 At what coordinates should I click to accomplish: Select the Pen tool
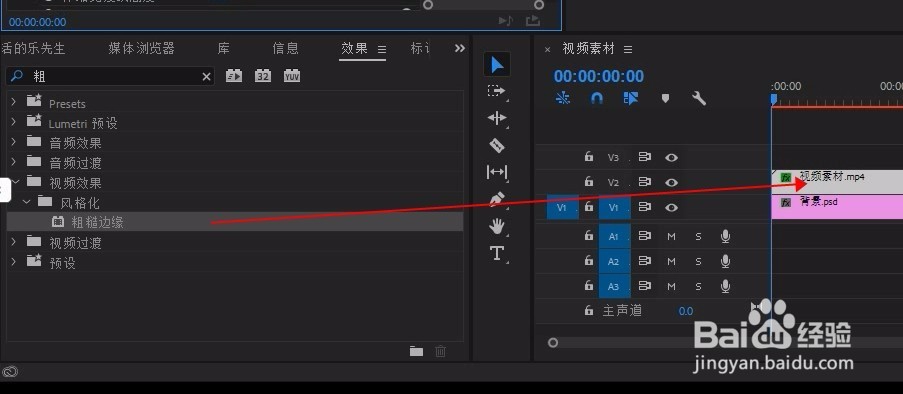tap(496, 199)
